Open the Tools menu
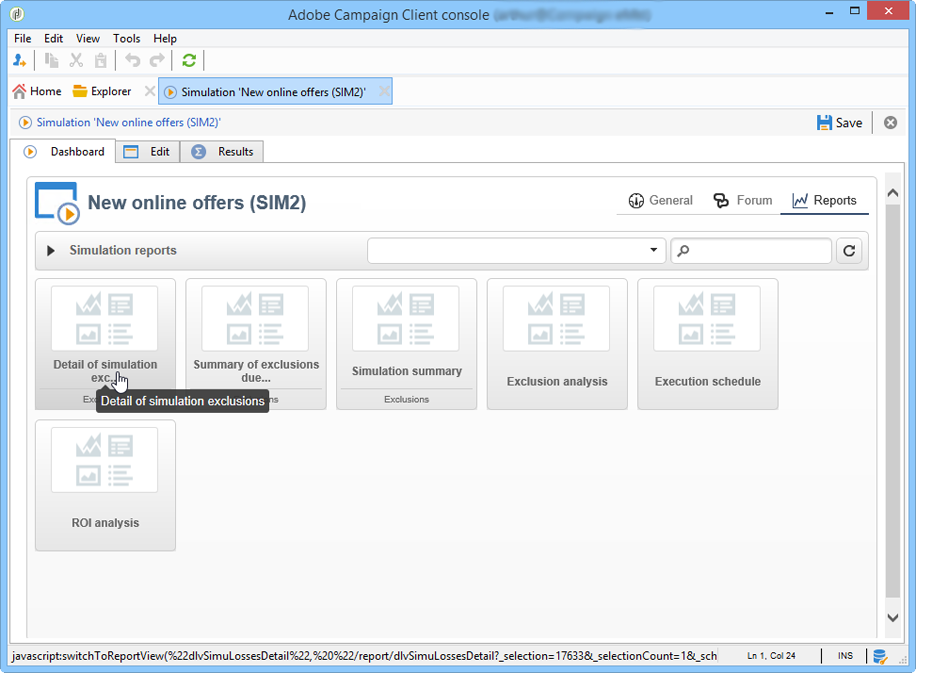950x693 pixels. tap(127, 38)
